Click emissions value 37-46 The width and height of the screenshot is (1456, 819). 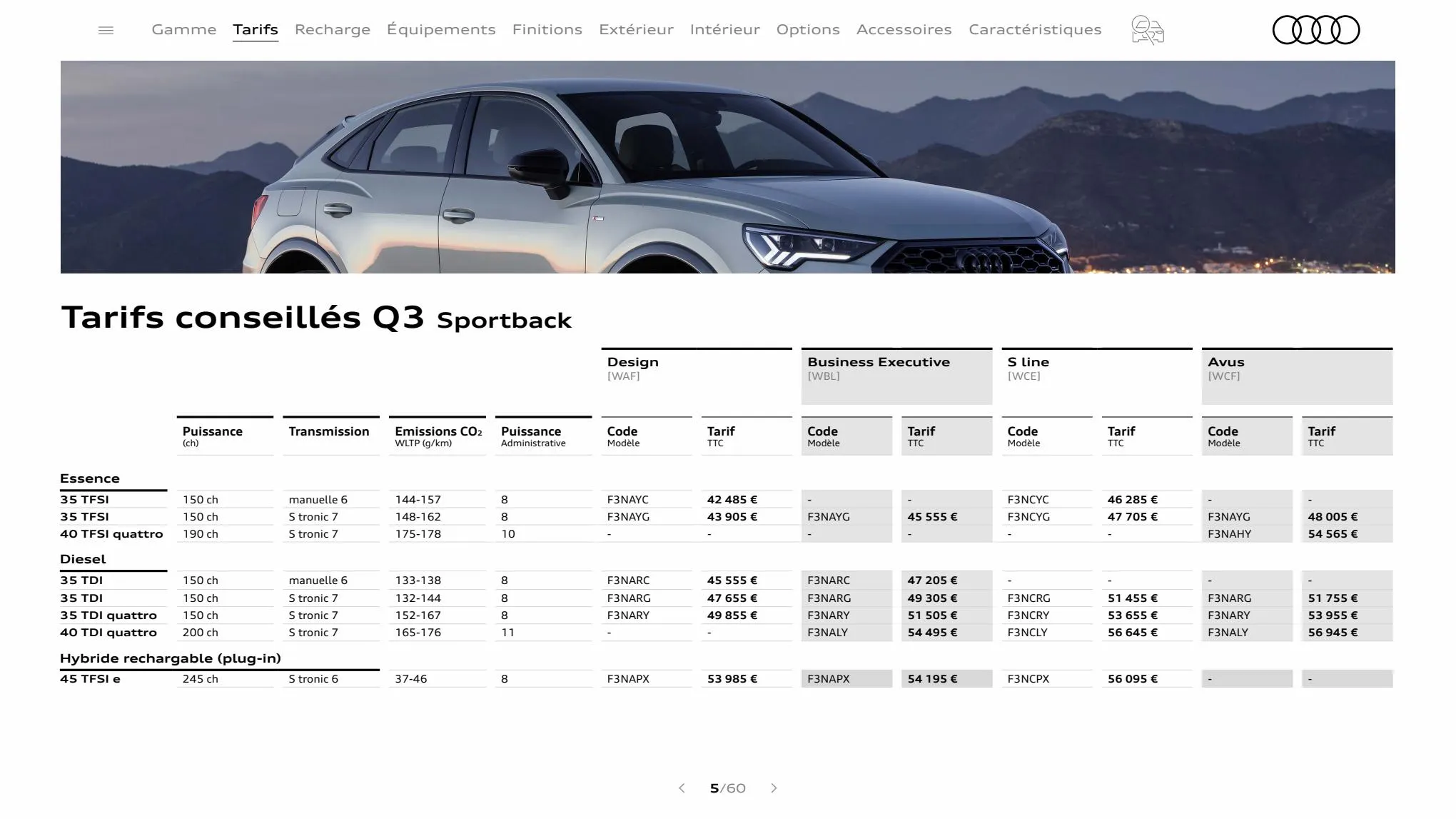click(x=411, y=679)
